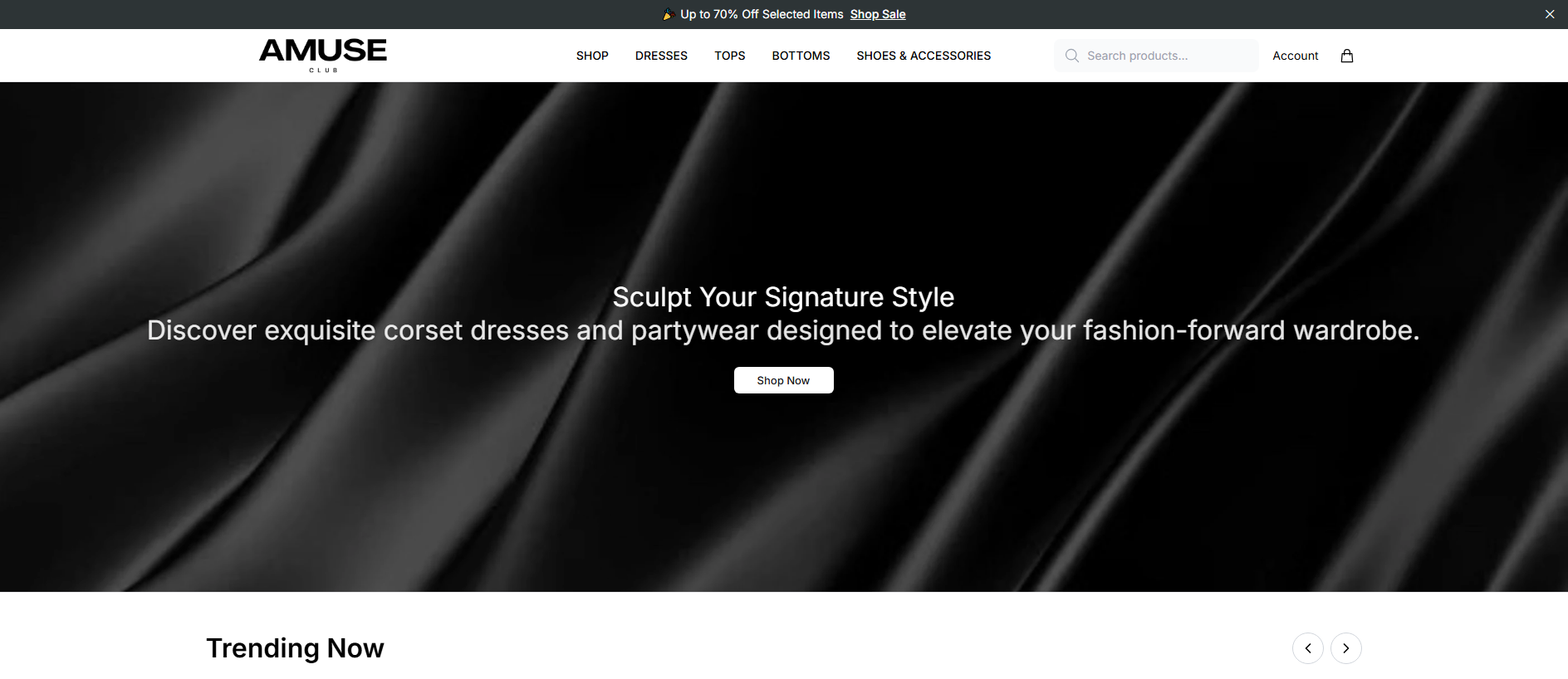Click the Trending Now heading
This screenshot has height=679, width=1568.
click(295, 648)
